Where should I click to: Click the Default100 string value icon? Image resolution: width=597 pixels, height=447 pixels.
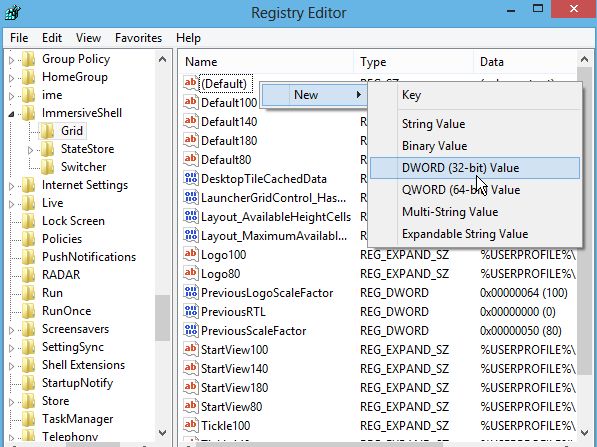pos(190,102)
